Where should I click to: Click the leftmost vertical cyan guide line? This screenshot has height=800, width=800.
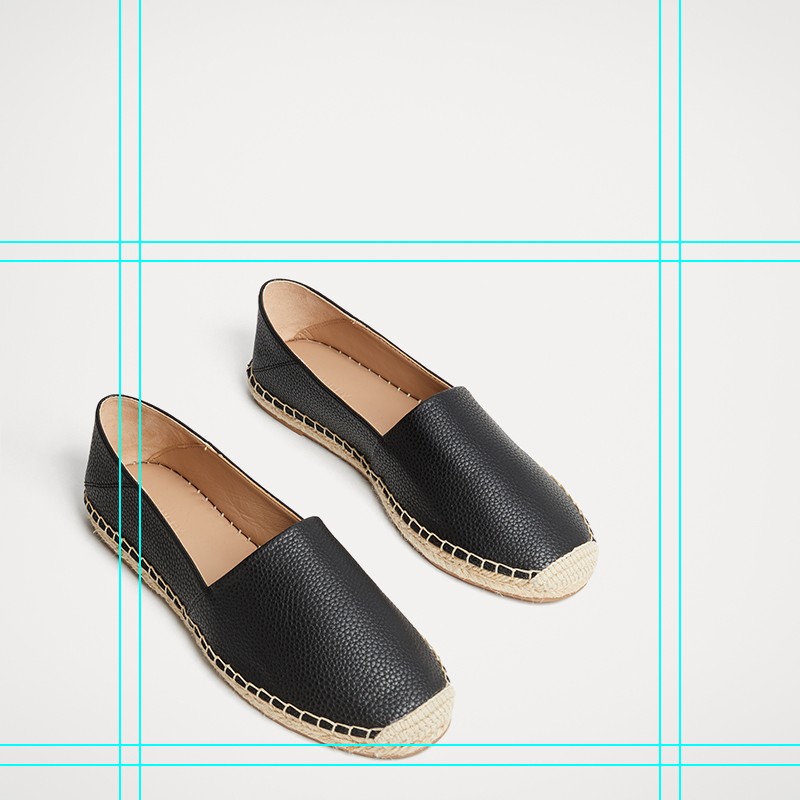tap(120, 150)
